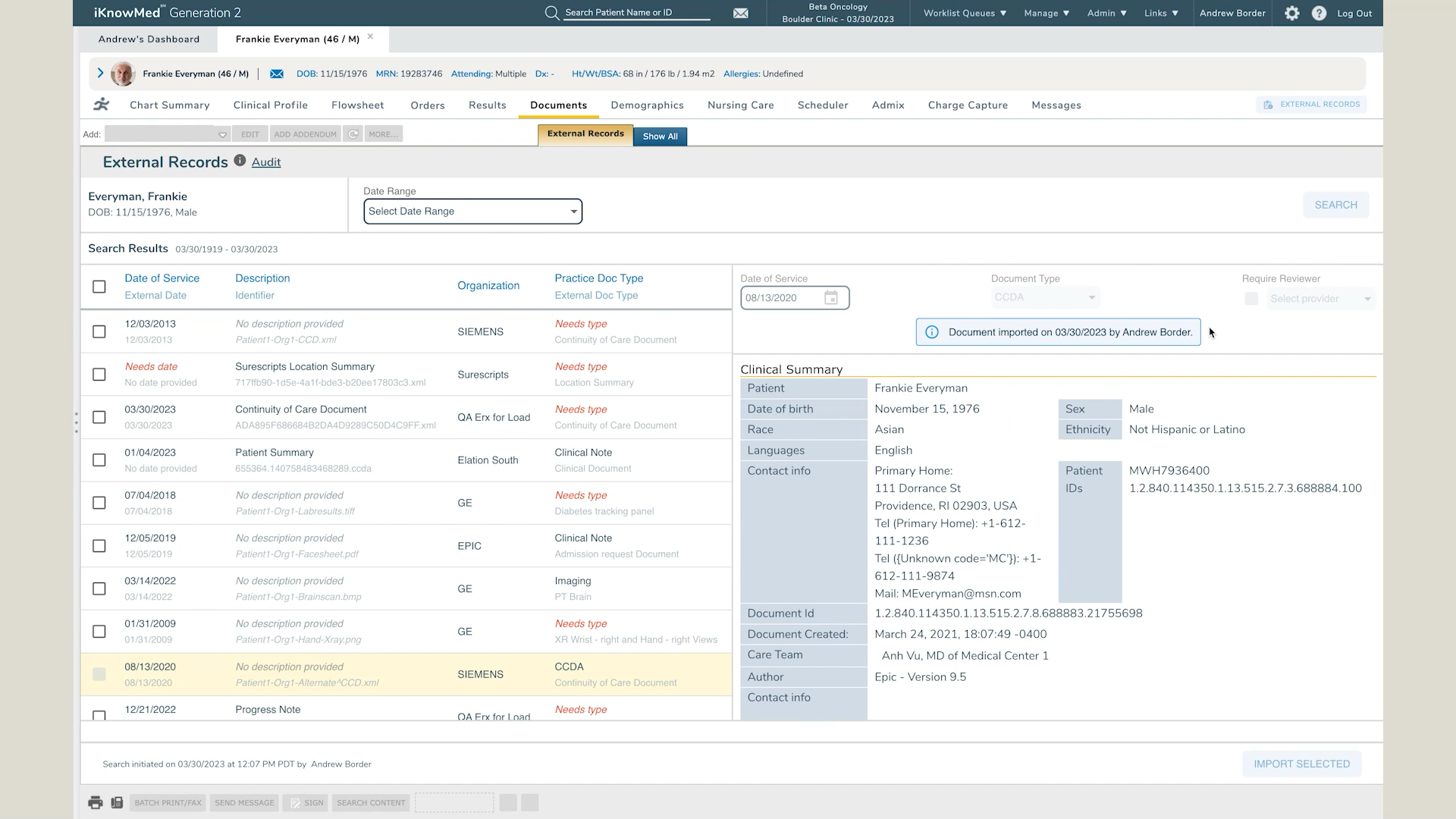The image size is (1456, 819).
Task: Open the Demographics tab
Action: 647,105
